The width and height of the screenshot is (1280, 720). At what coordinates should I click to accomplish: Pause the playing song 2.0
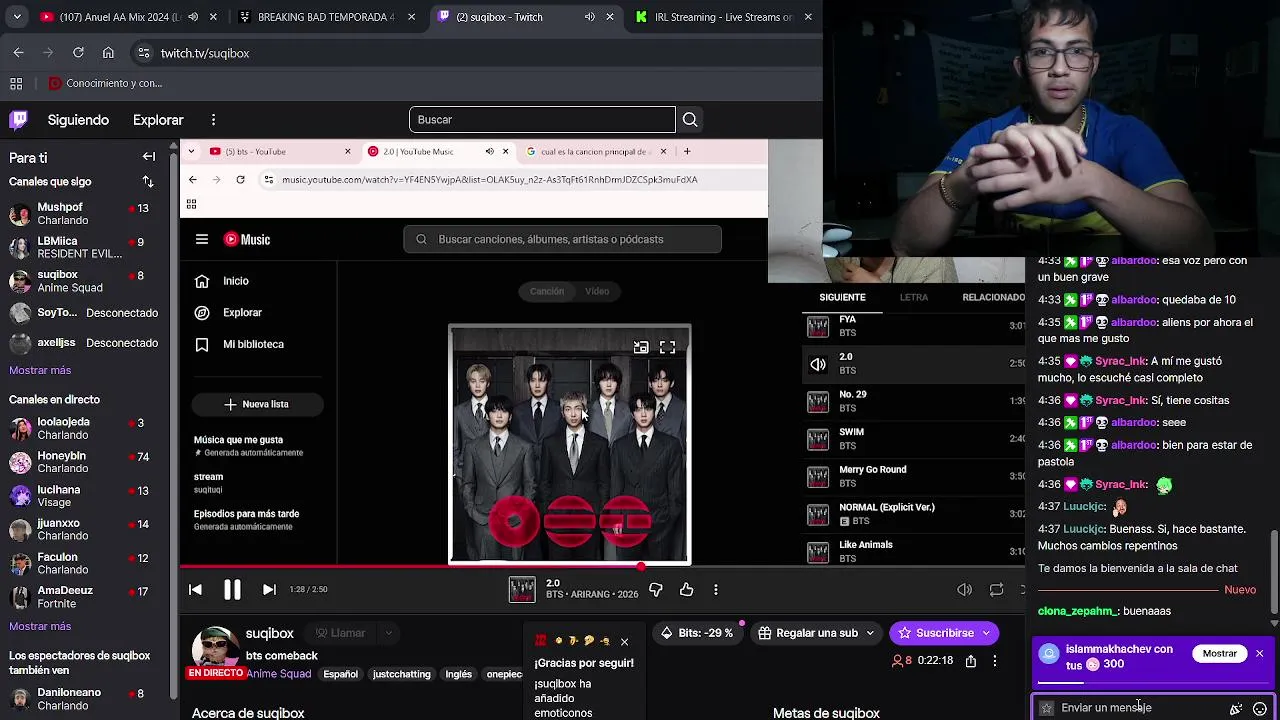(x=232, y=590)
